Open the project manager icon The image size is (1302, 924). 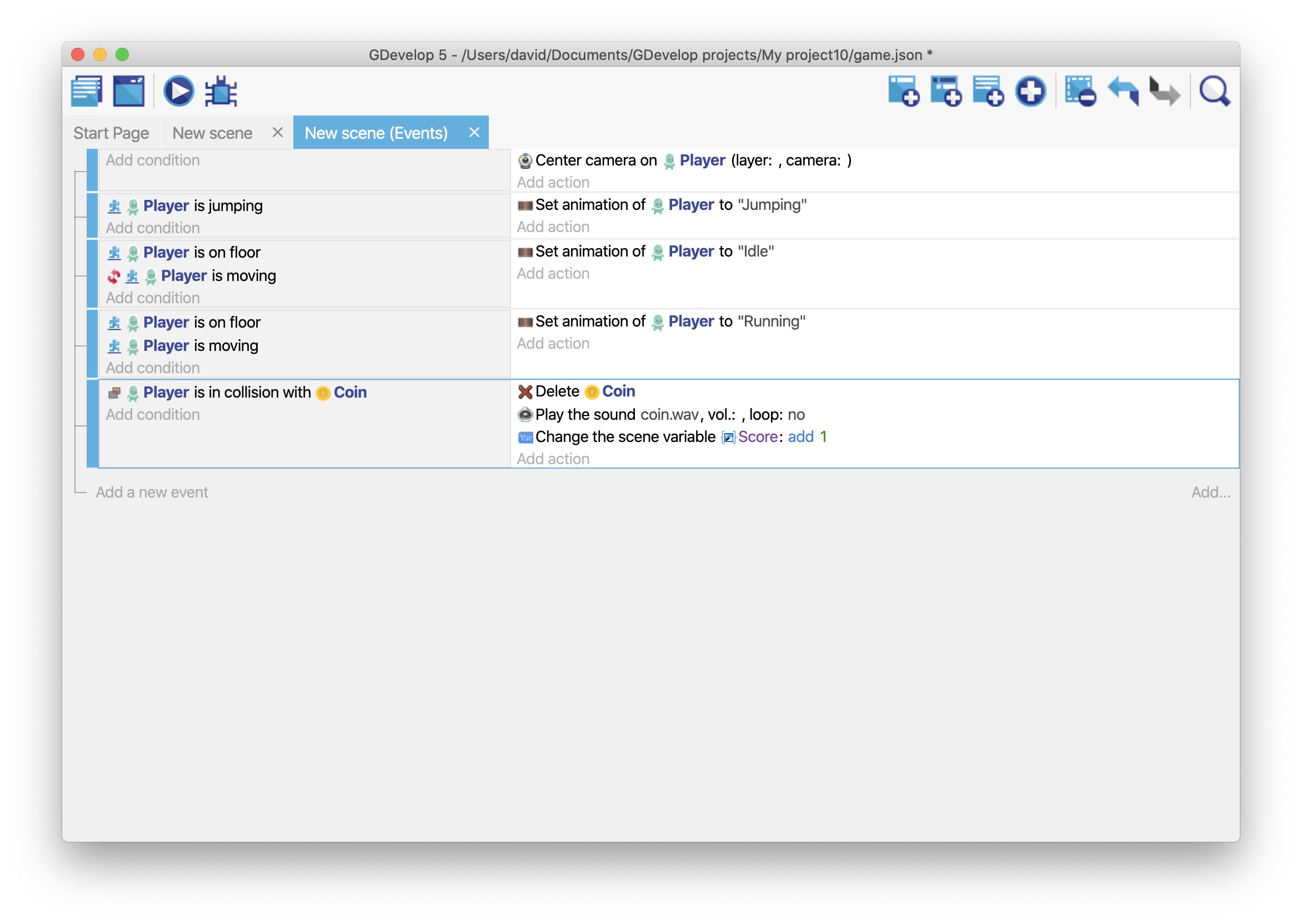[87, 91]
